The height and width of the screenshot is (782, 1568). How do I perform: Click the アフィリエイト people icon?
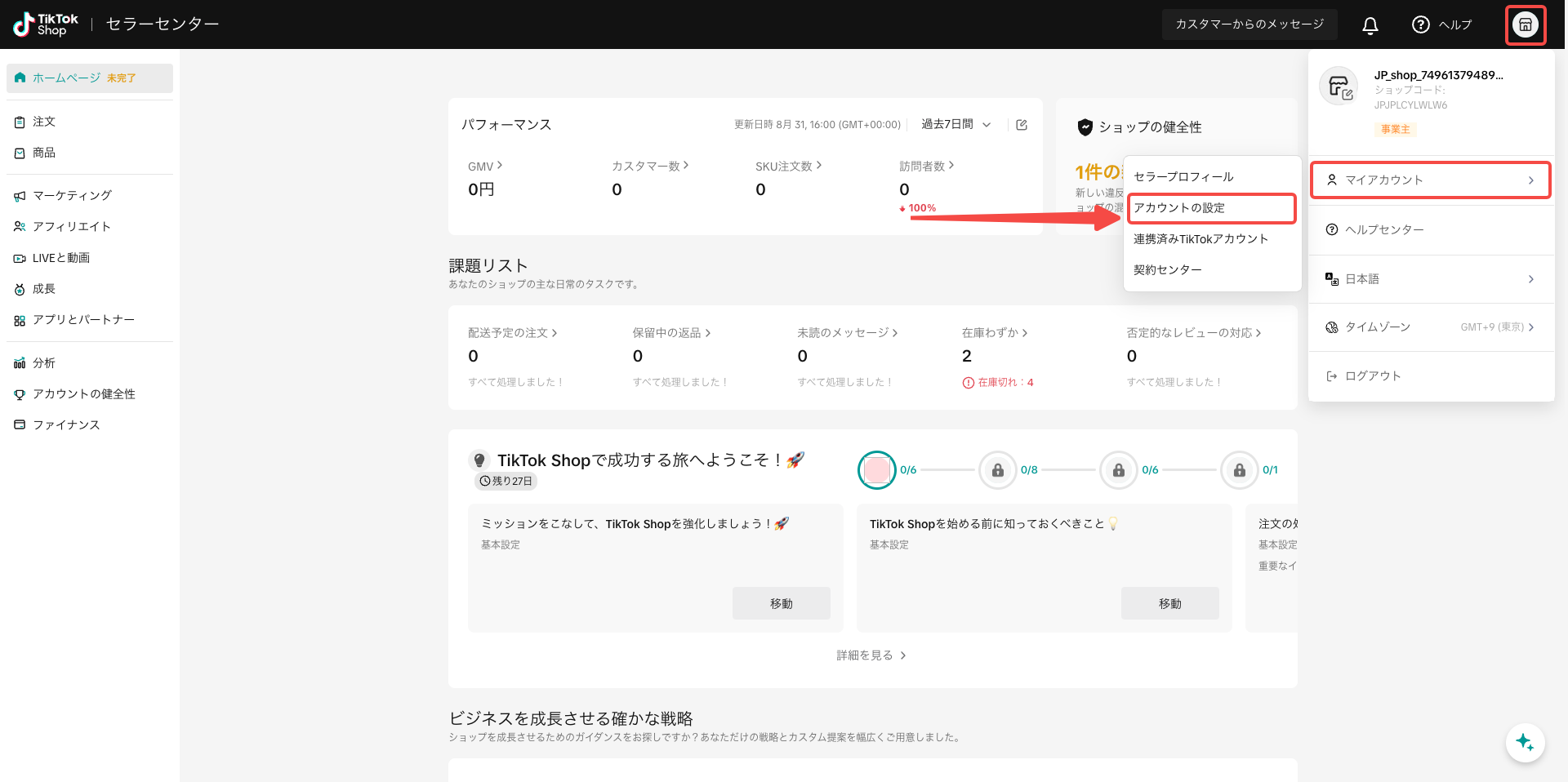[x=20, y=227]
